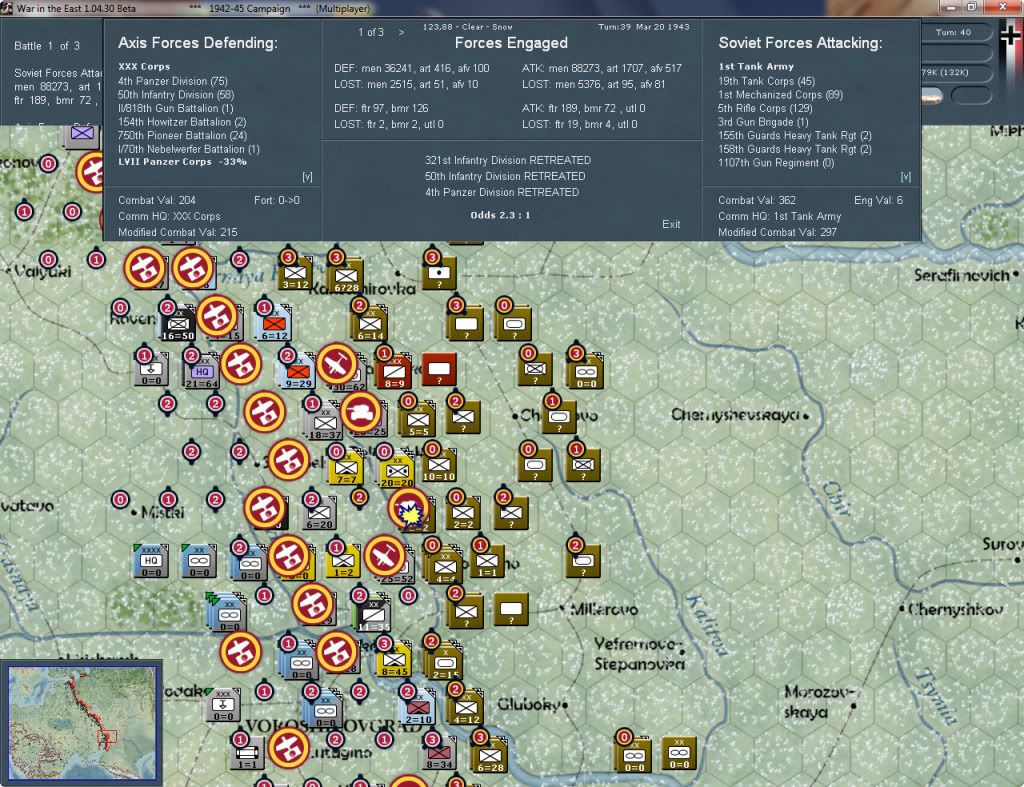Expand the Soviet Forces Attacking unit list
1024x787 pixels.
[x=906, y=177]
